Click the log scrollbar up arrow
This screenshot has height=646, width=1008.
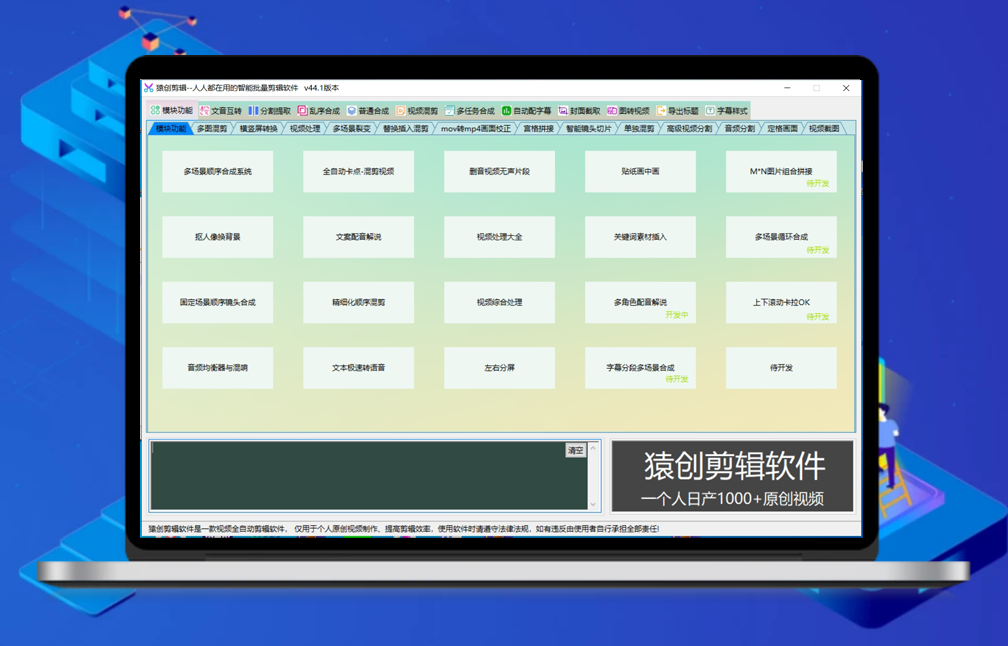pyautogui.click(x=593, y=448)
